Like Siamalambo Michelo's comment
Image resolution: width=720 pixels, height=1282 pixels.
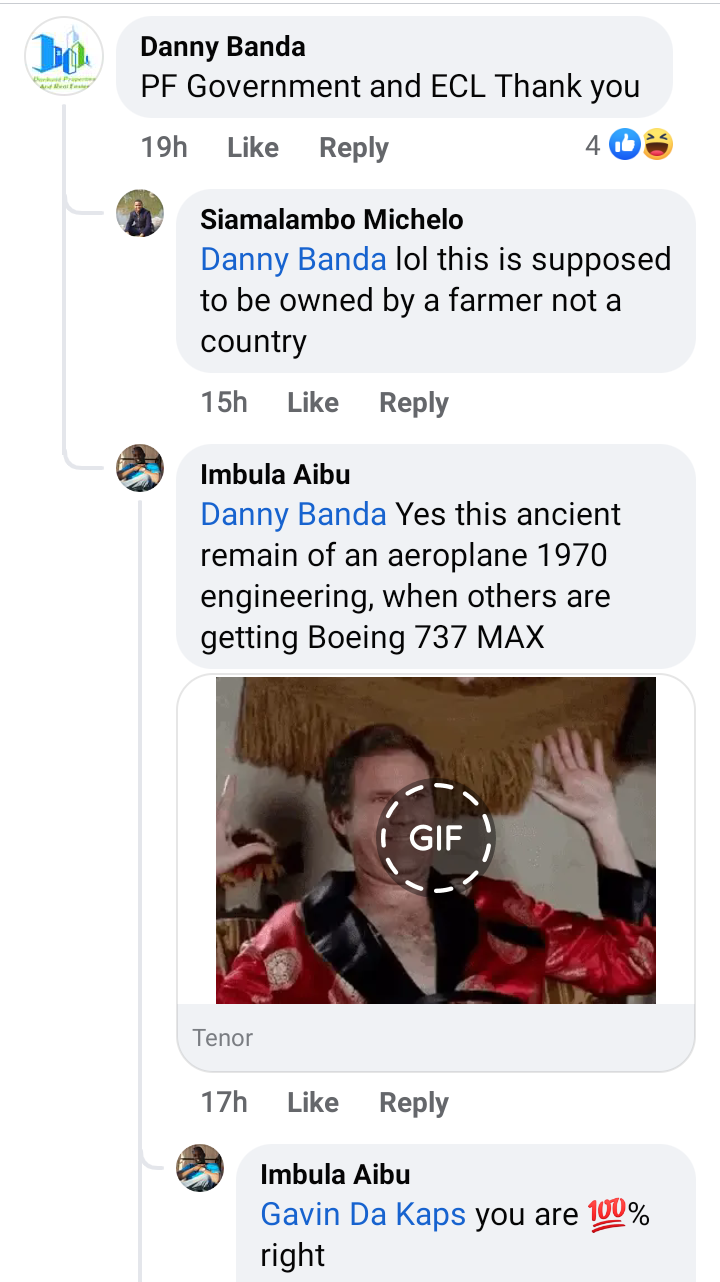pos(312,403)
